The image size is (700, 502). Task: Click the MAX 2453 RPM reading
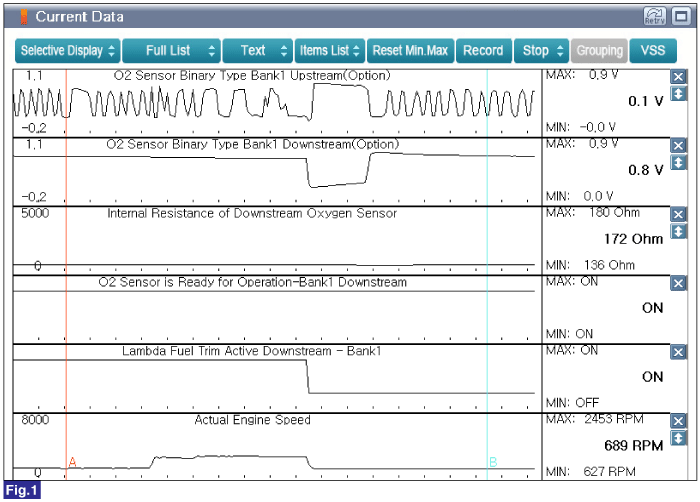point(595,419)
